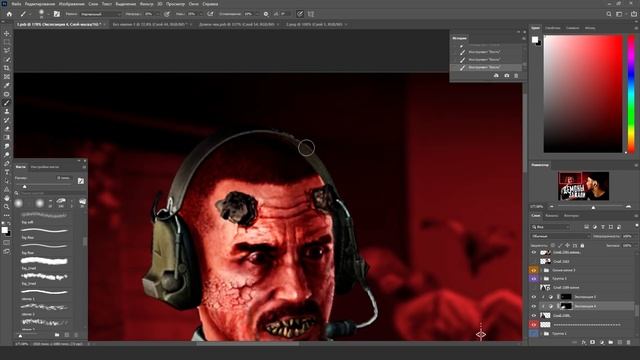
Task: Switch to the Каналы tab
Action: click(x=551, y=216)
